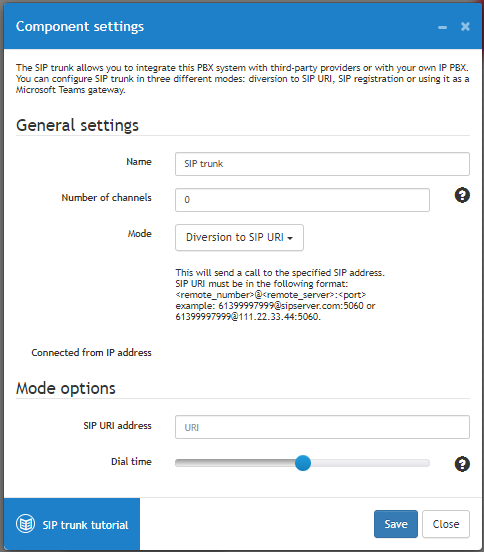Click the book icon in tutorial banner
484x552 pixels.
point(25,524)
